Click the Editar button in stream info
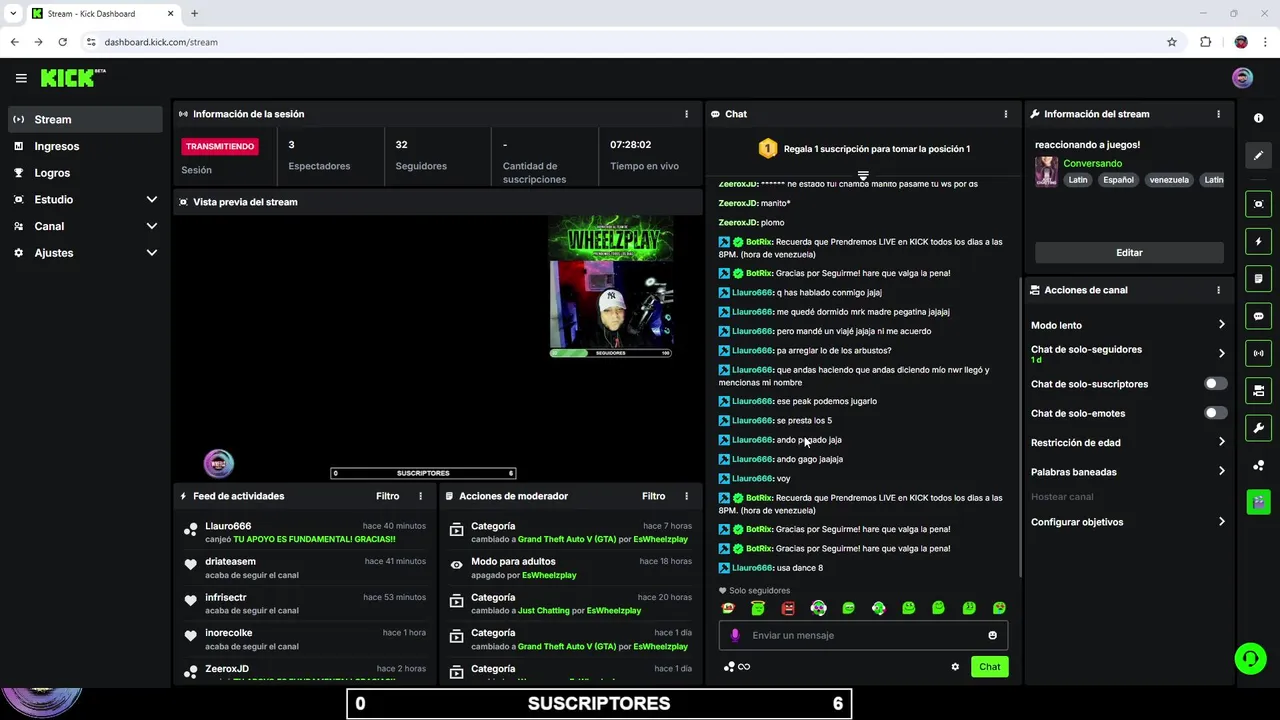The width and height of the screenshot is (1280, 720). click(x=1129, y=253)
